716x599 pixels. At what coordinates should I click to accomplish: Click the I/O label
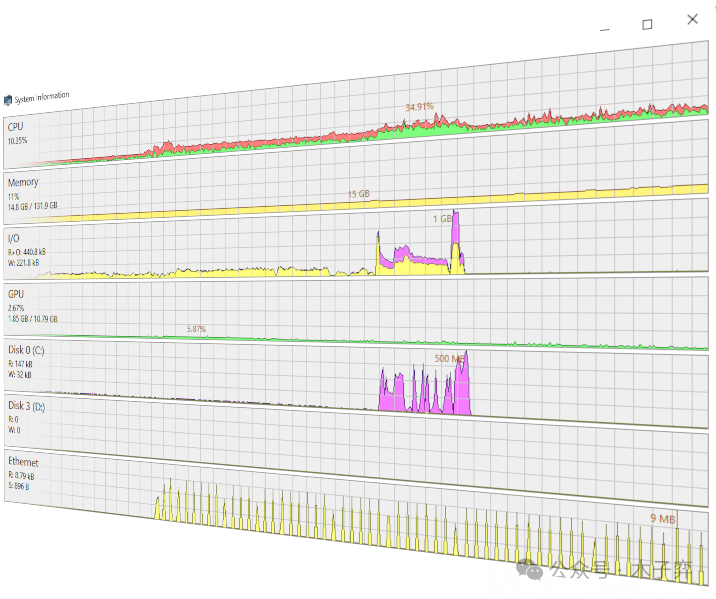click(14, 238)
